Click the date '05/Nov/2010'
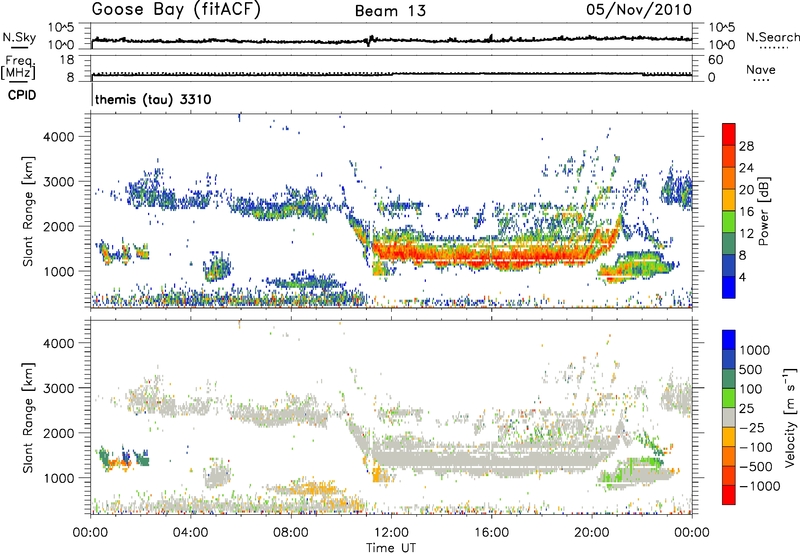The height and width of the screenshot is (554, 800). tap(639, 10)
